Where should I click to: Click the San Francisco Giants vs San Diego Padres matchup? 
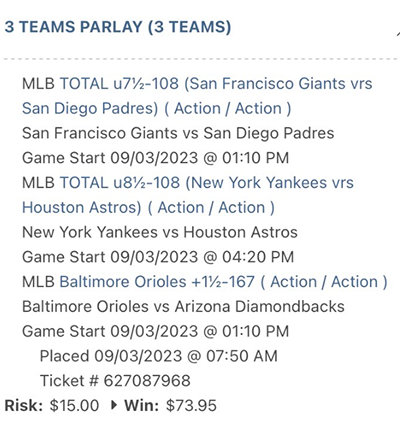coord(178,133)
